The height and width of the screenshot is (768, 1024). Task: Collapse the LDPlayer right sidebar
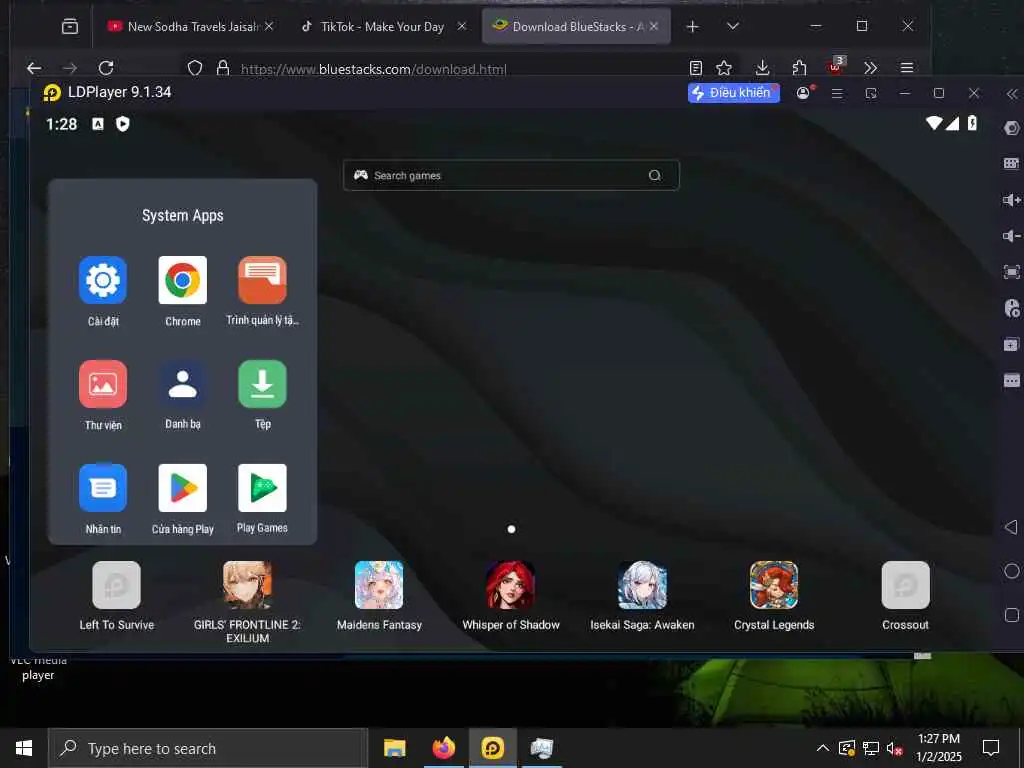[1012, 95]
